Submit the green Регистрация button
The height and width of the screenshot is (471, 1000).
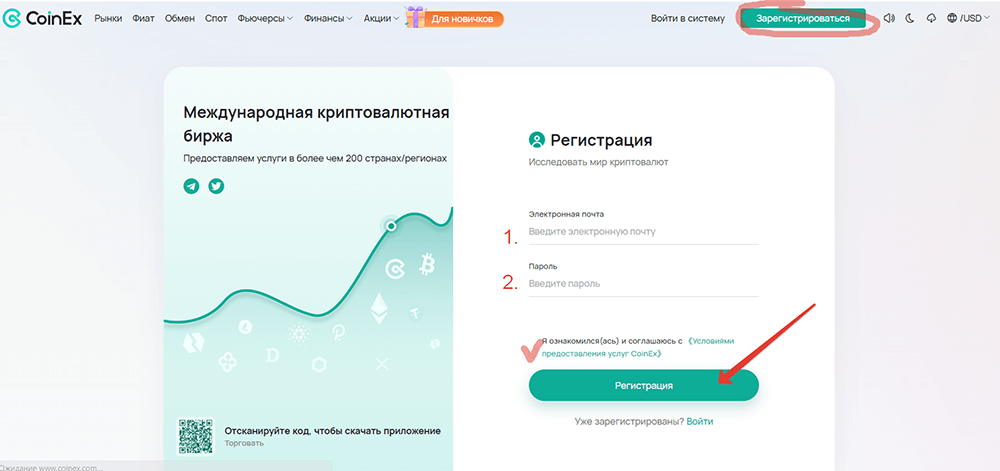tap(643, 386)
